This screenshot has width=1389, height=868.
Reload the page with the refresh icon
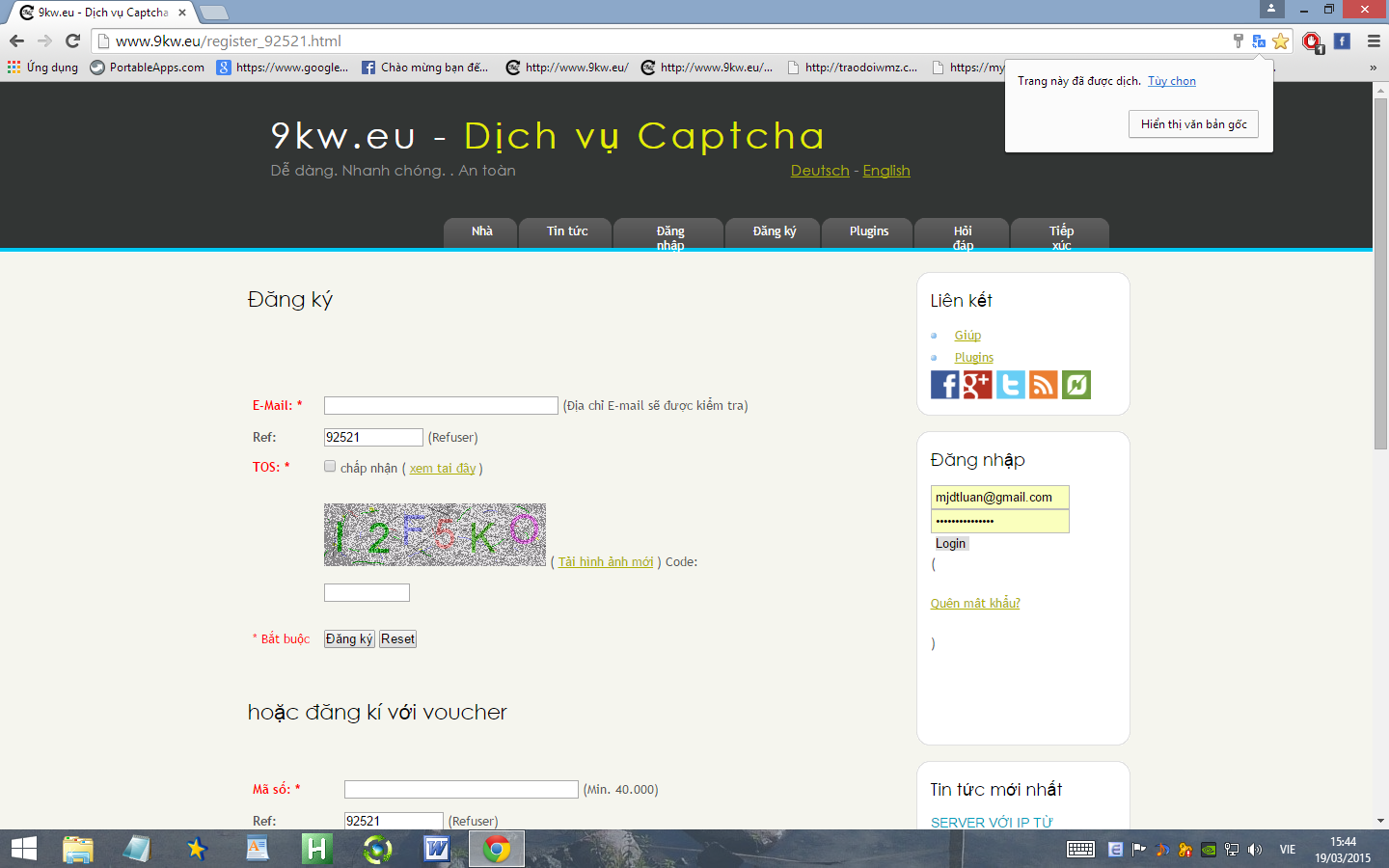pos(72,41)
